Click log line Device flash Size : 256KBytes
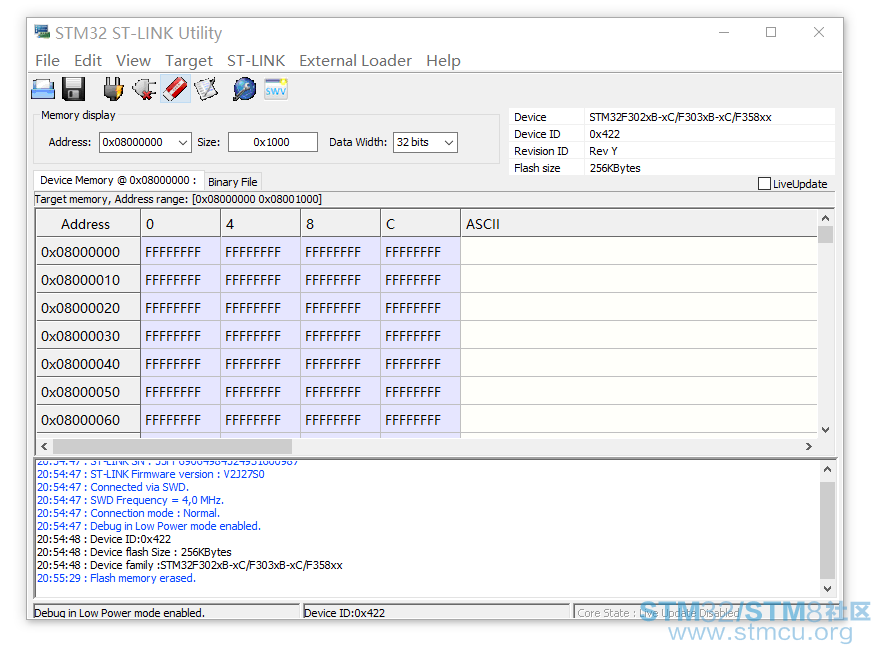Image resolution: width=877 pixels, height=657 pixels. point(134,552)
